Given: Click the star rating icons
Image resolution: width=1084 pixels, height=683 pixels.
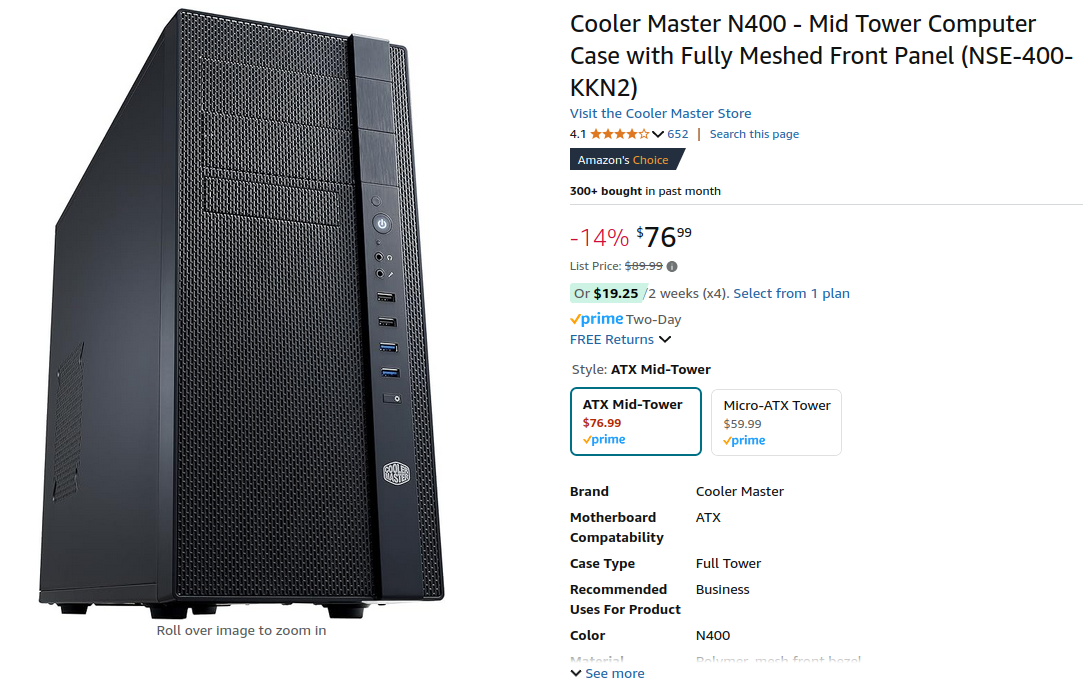Looking at the screenshot, I should 619,134.
